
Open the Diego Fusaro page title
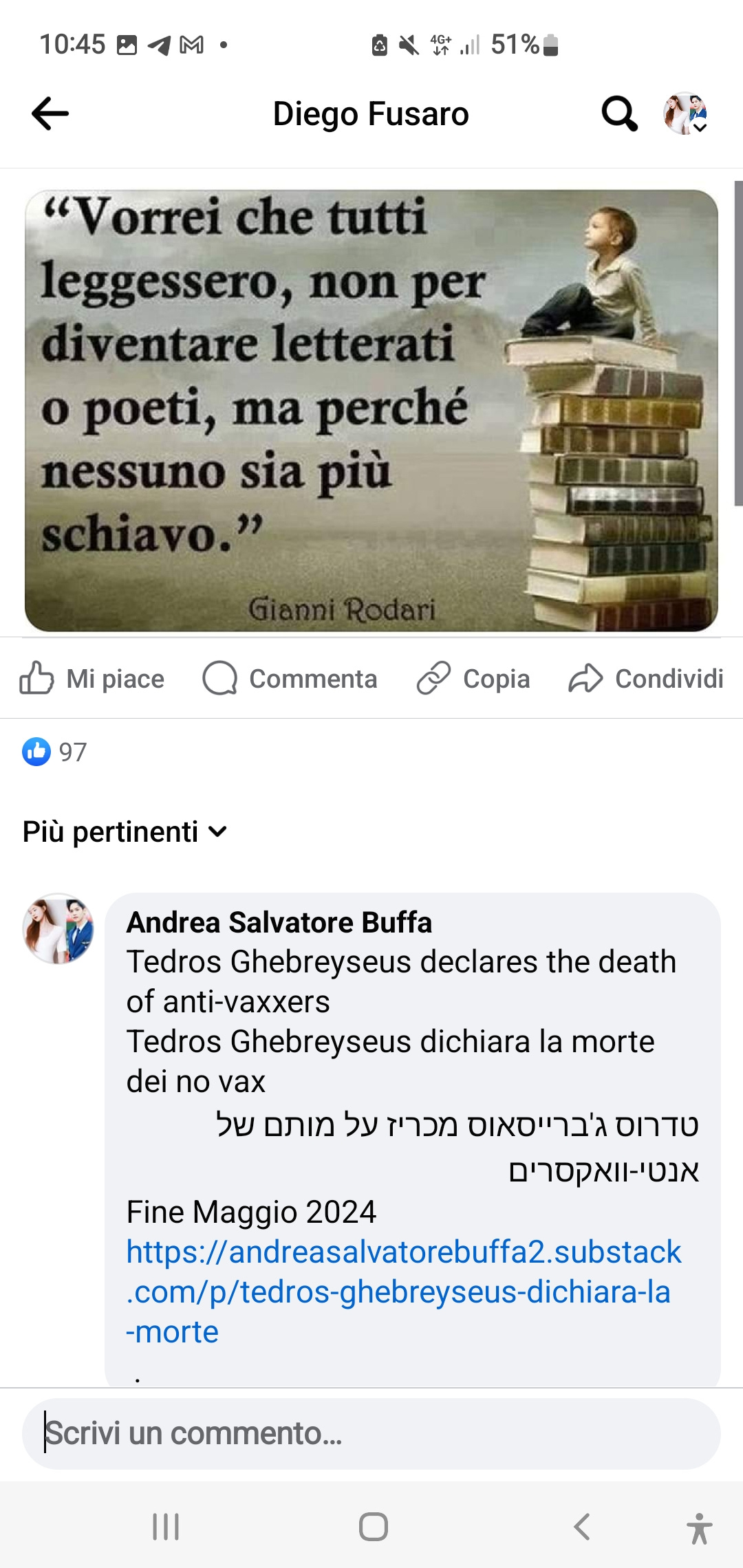pos(371,113)
